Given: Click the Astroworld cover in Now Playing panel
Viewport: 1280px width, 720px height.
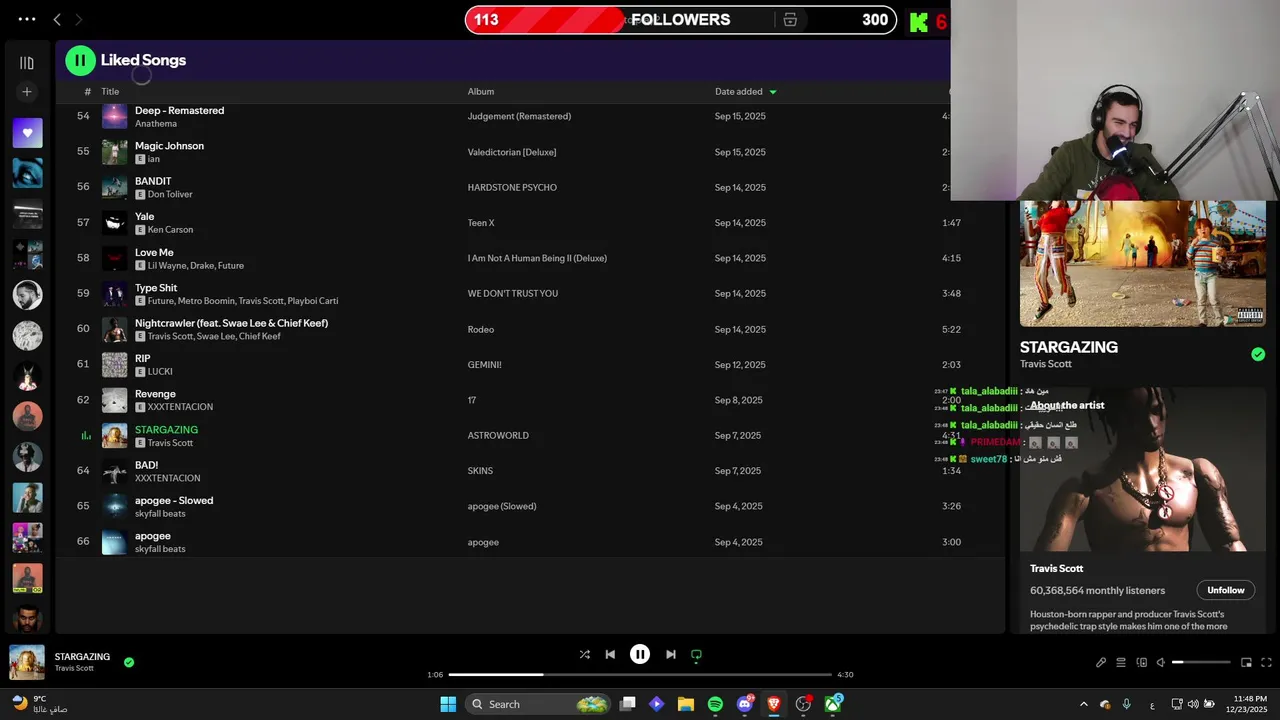Looking at the screenshot, I should click(1142, 264).
